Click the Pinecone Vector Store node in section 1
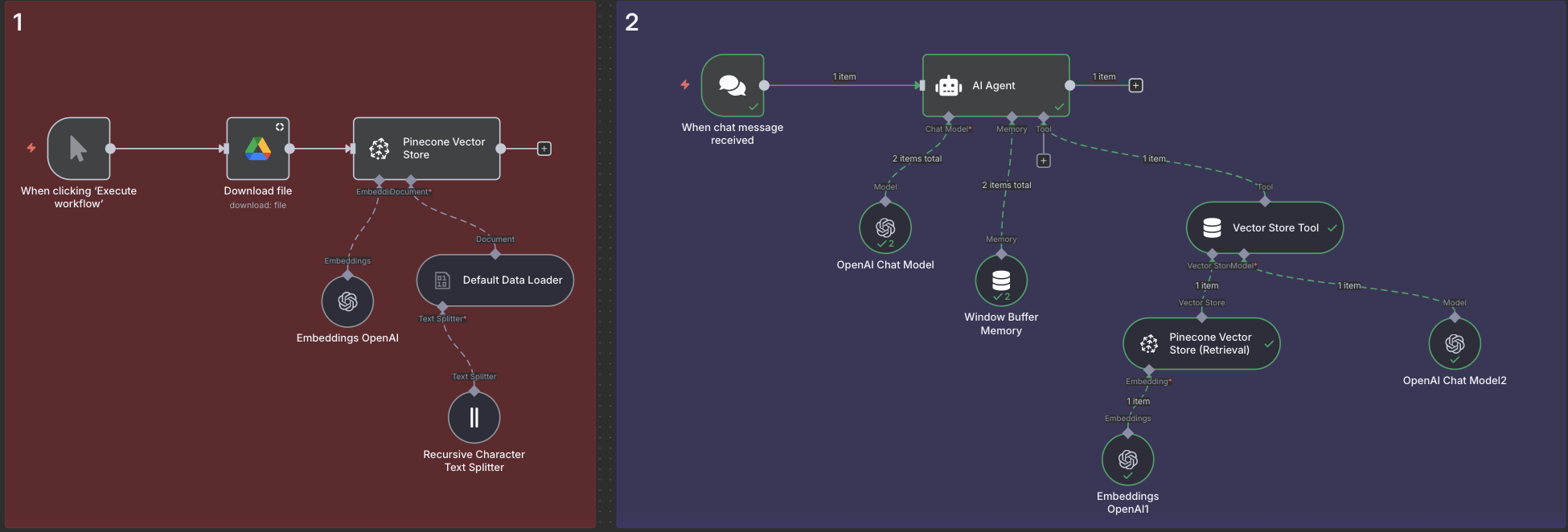Image resolution: width=1568 pixels, height=532 pixels. tap(426, 149)
